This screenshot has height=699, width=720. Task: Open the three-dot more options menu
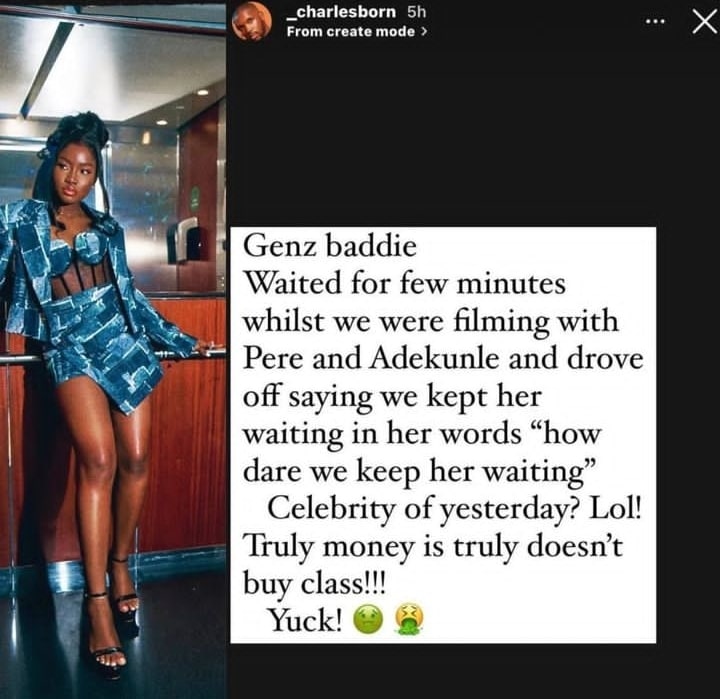point(655,22)
